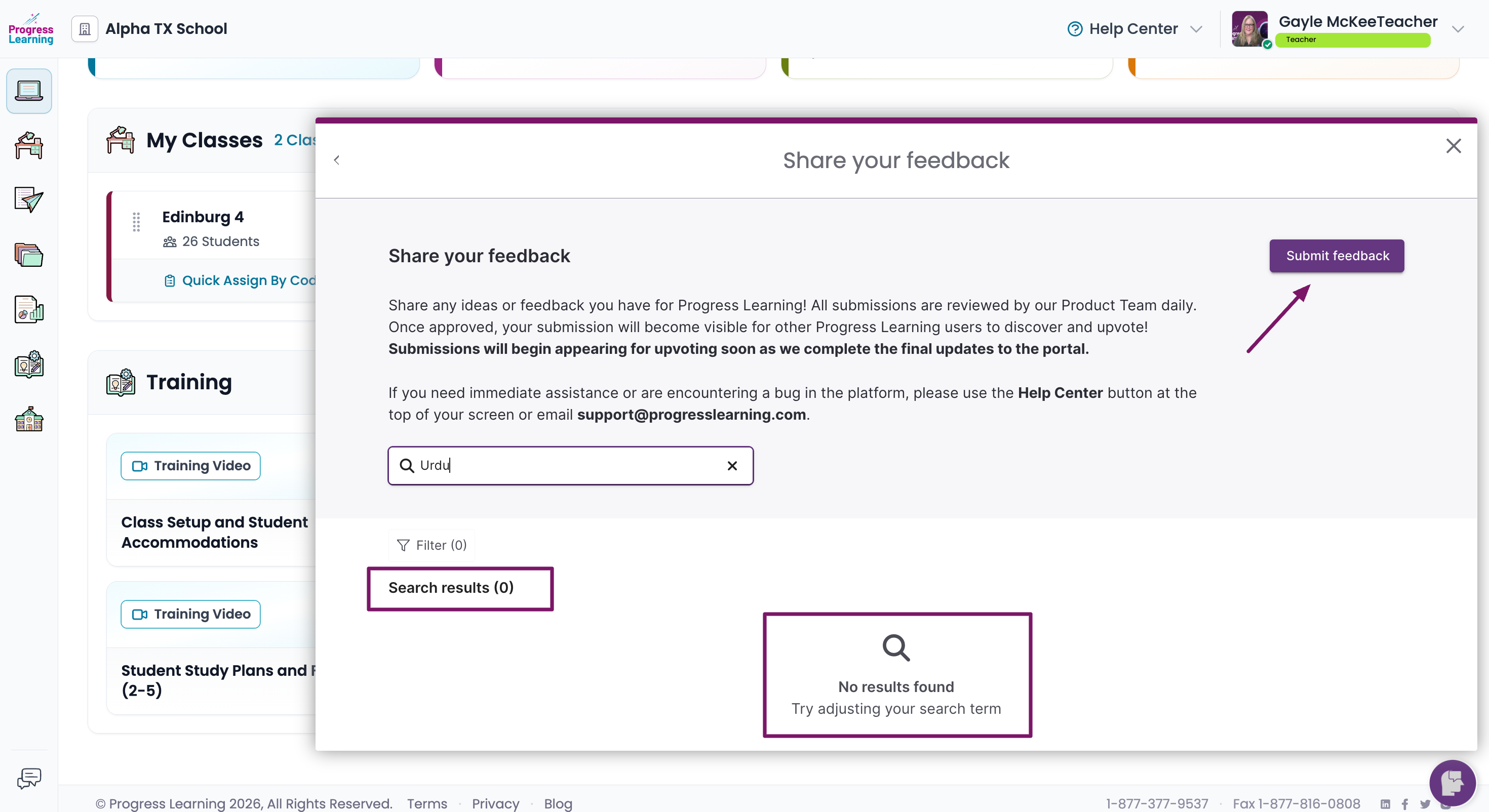The height and width of the screenshot is (812, 1489).
Task: Expand the user account menu chevron
Action: (x=1458, y=29)
